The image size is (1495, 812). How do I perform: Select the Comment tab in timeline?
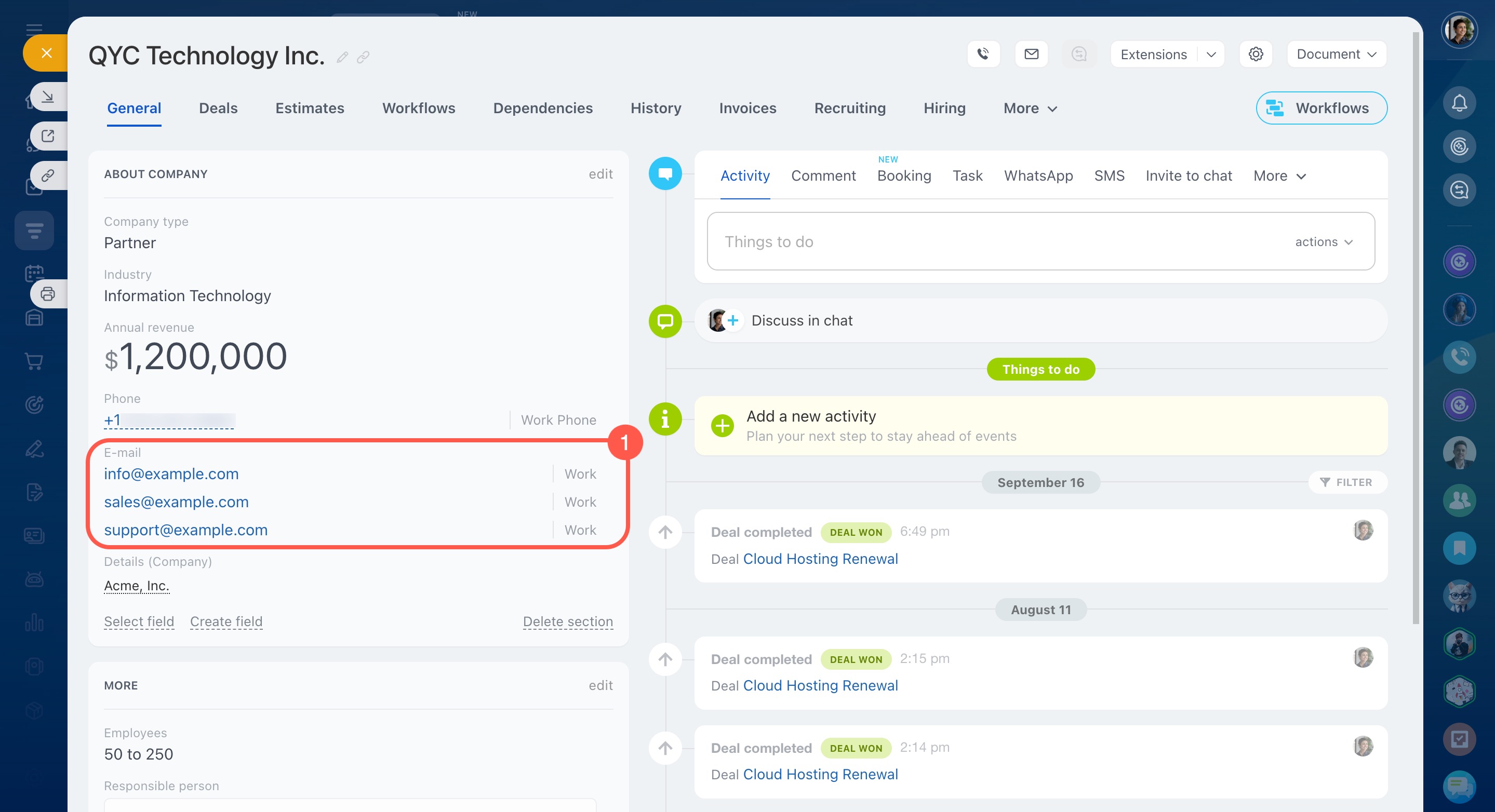823,175
